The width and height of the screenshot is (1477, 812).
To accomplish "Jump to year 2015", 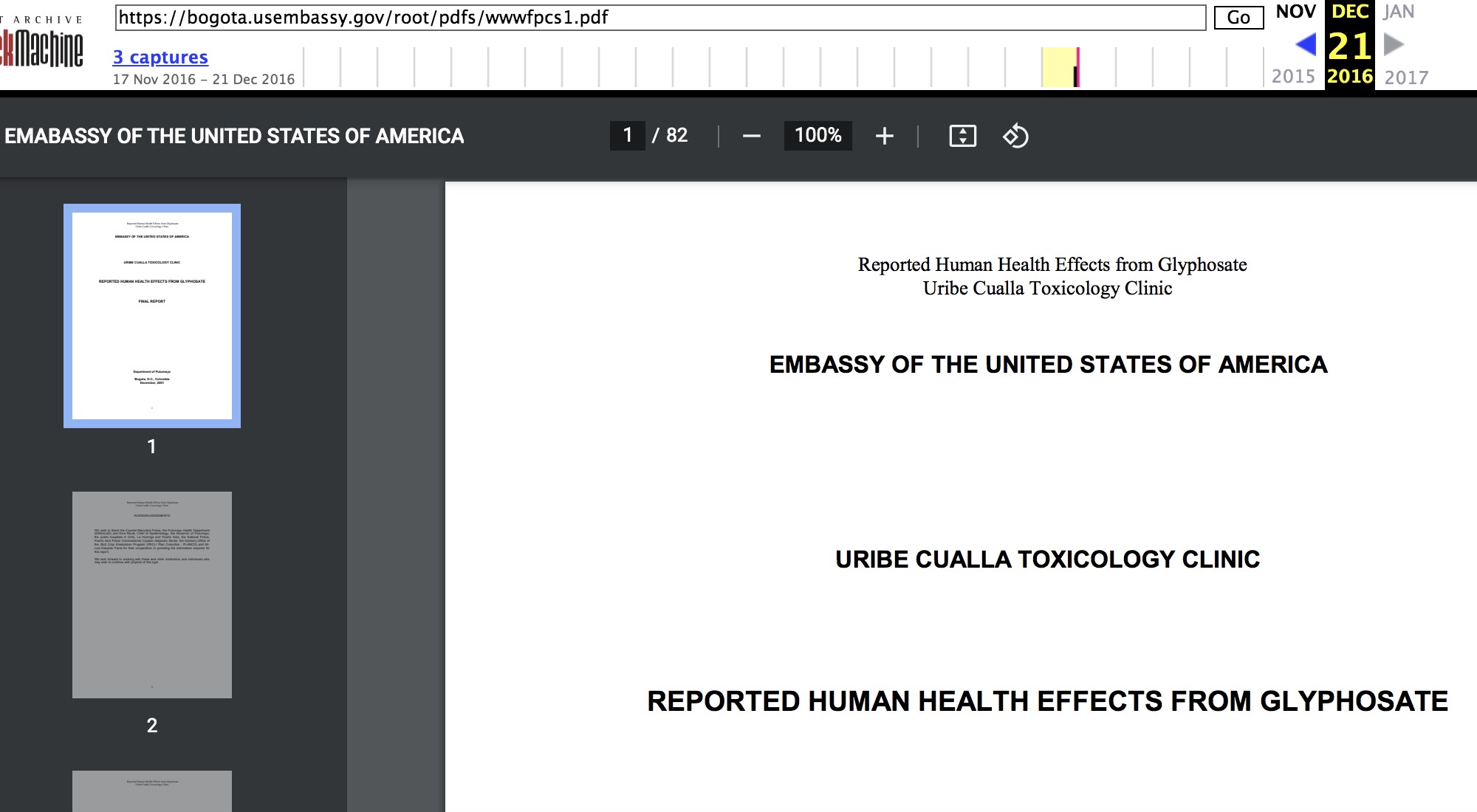I will click(x=1293, y=77).
